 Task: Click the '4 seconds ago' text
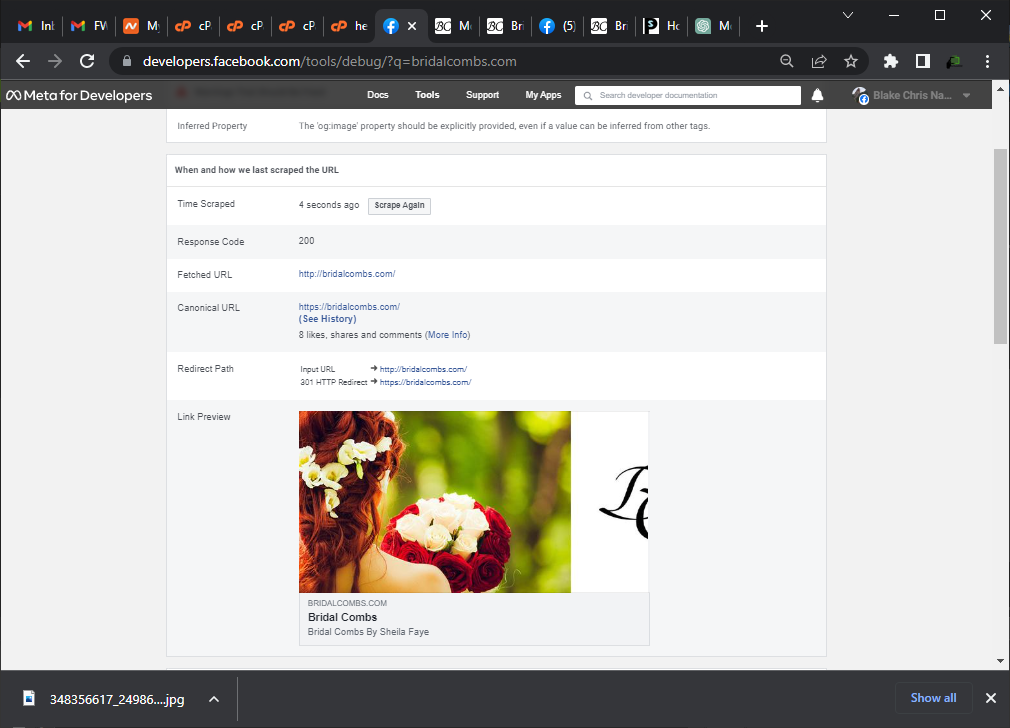[x=329, y=205]
